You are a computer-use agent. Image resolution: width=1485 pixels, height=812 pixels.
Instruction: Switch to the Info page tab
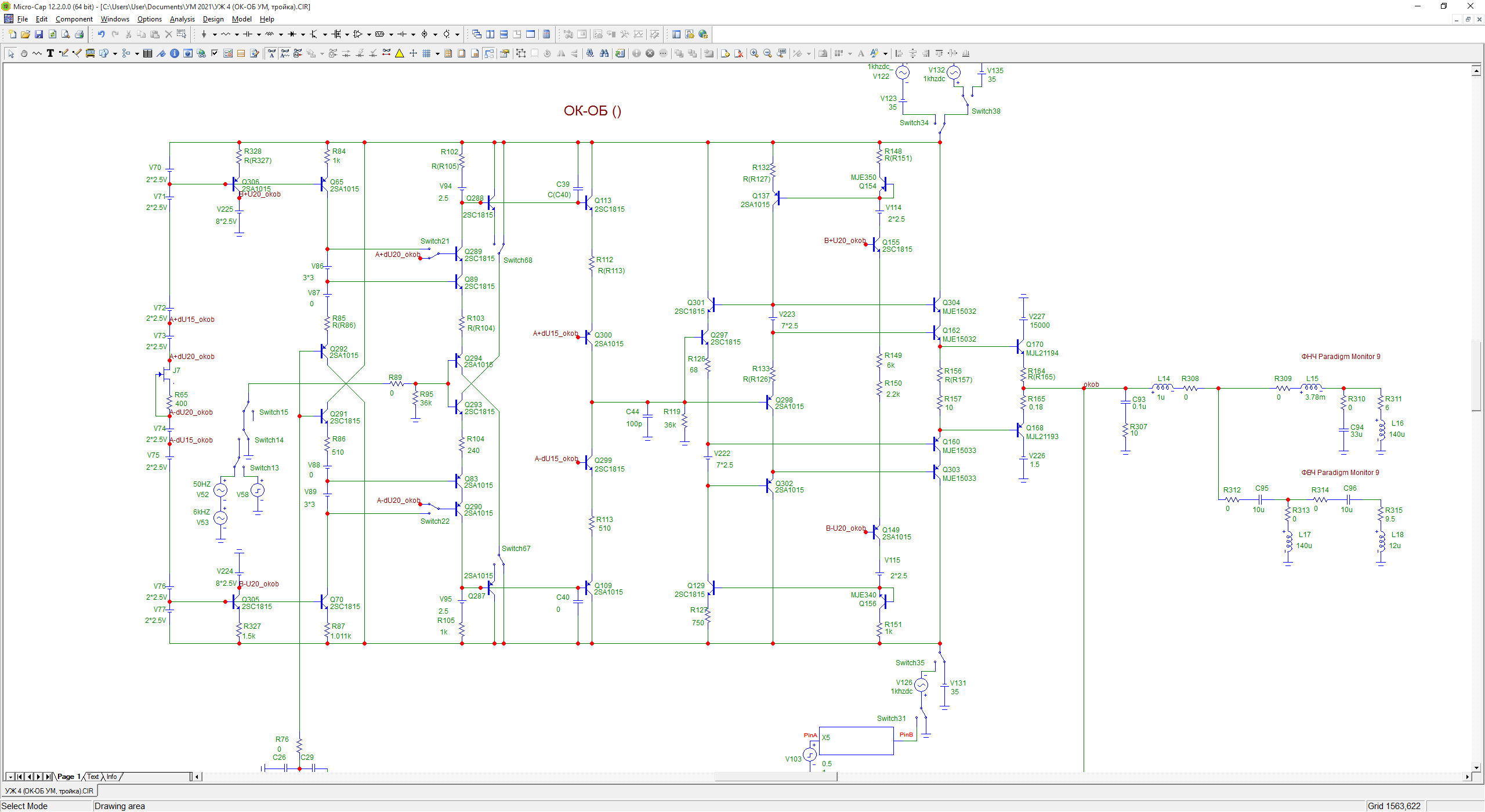click(111, 777)
